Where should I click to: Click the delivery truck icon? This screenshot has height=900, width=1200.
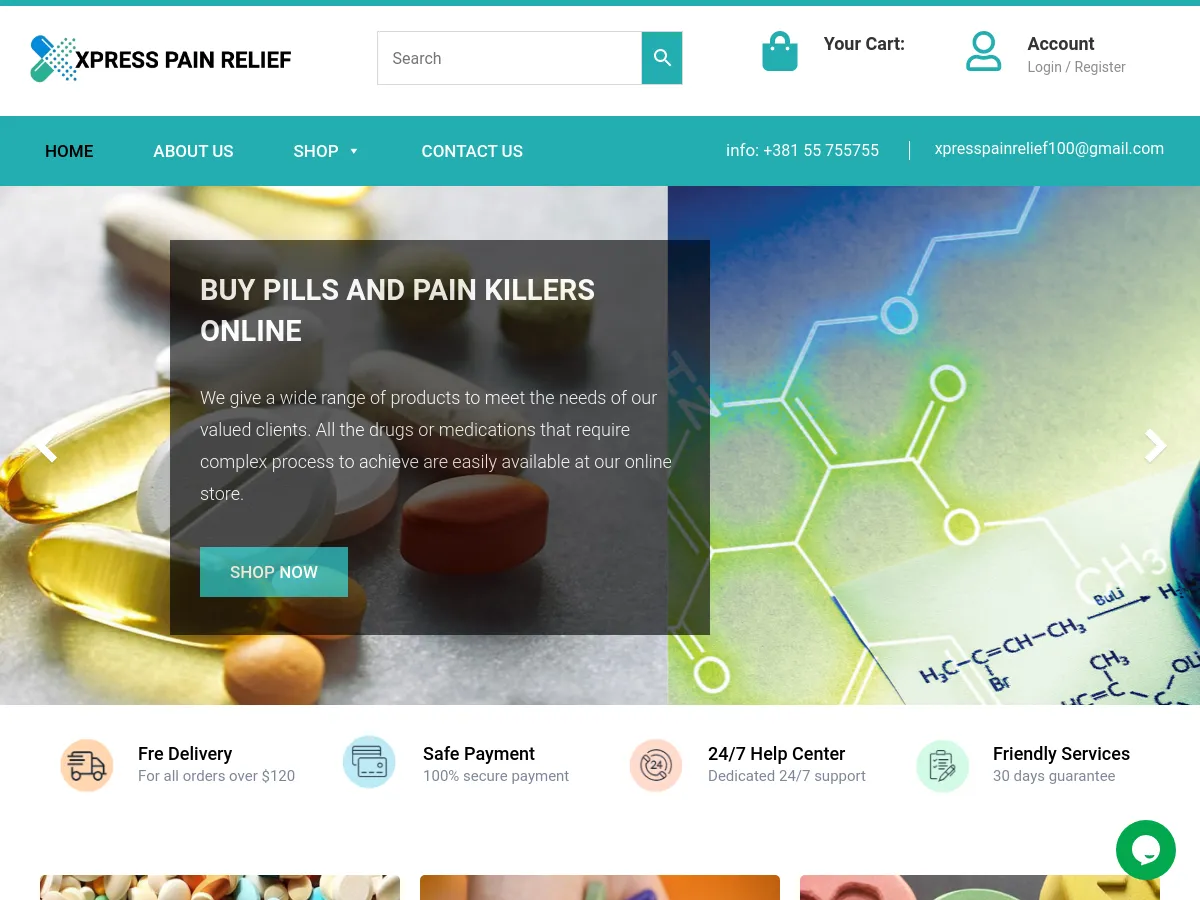[87, 765]
